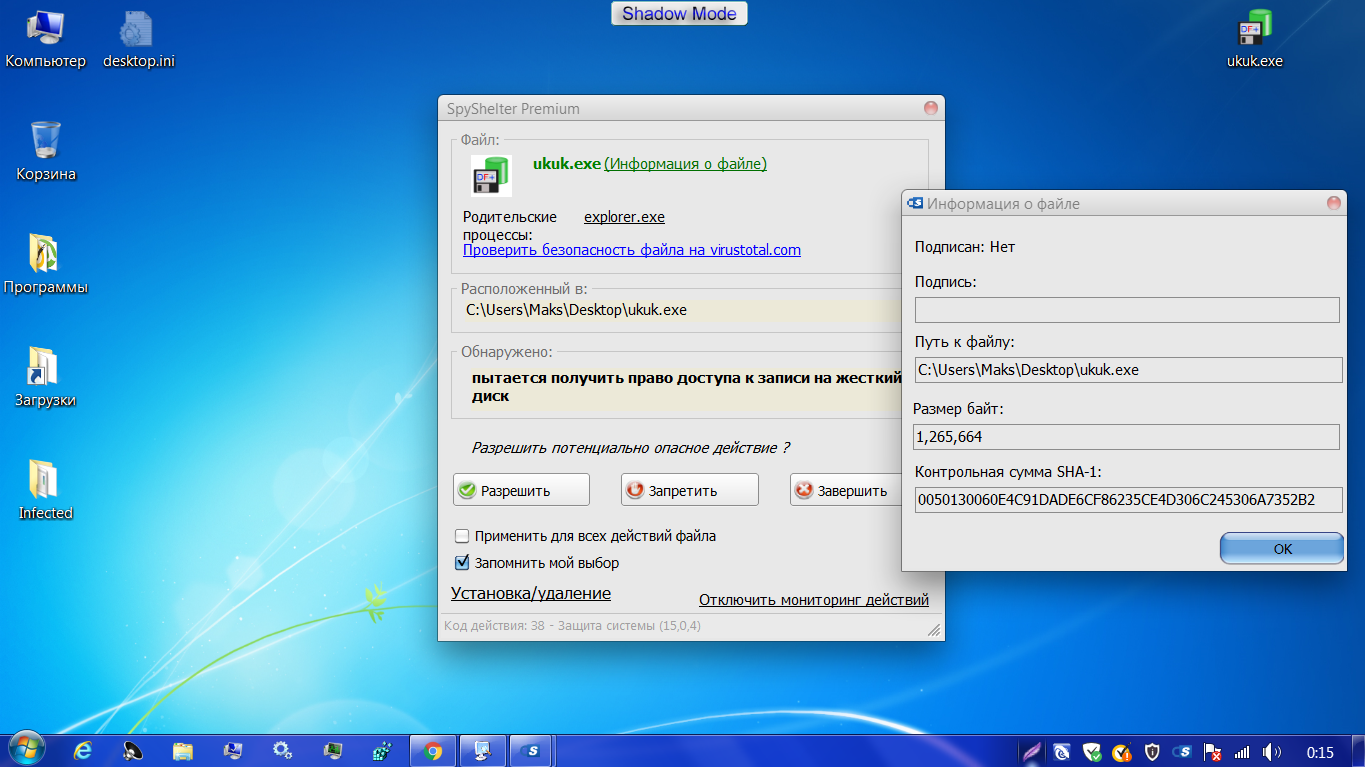
Task: Enable 'Применить для всех действий файла' checkbox
Action: tap(462, 536)
